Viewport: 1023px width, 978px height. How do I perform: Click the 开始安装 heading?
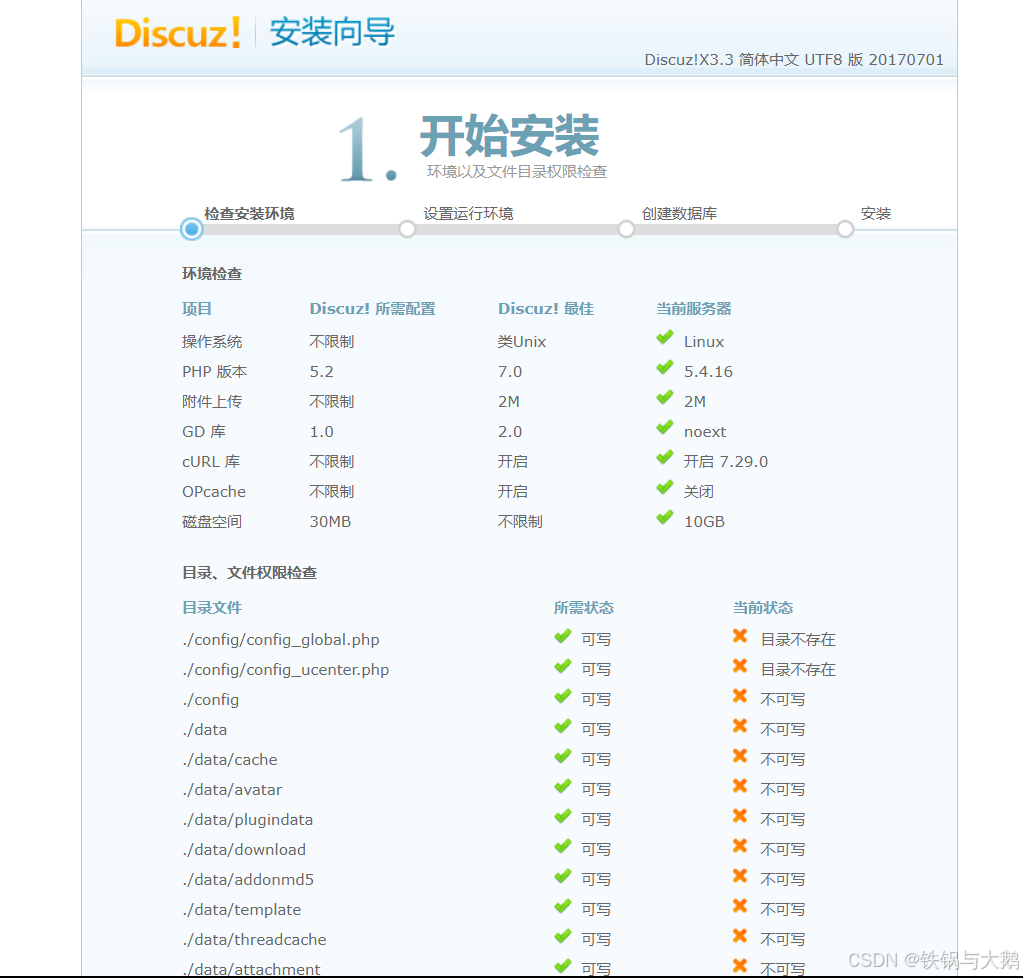510,136
